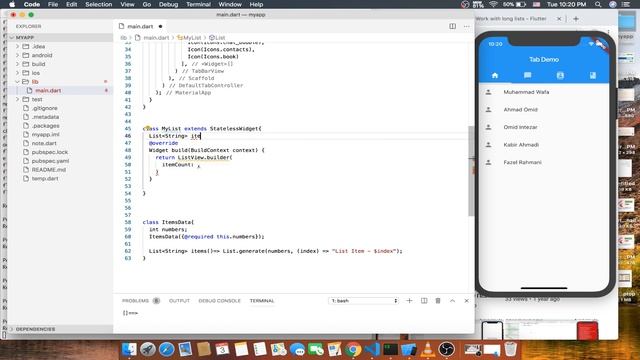Launch Safari from the dock
This screenshot has height=360, width=640.
point(167,349)
